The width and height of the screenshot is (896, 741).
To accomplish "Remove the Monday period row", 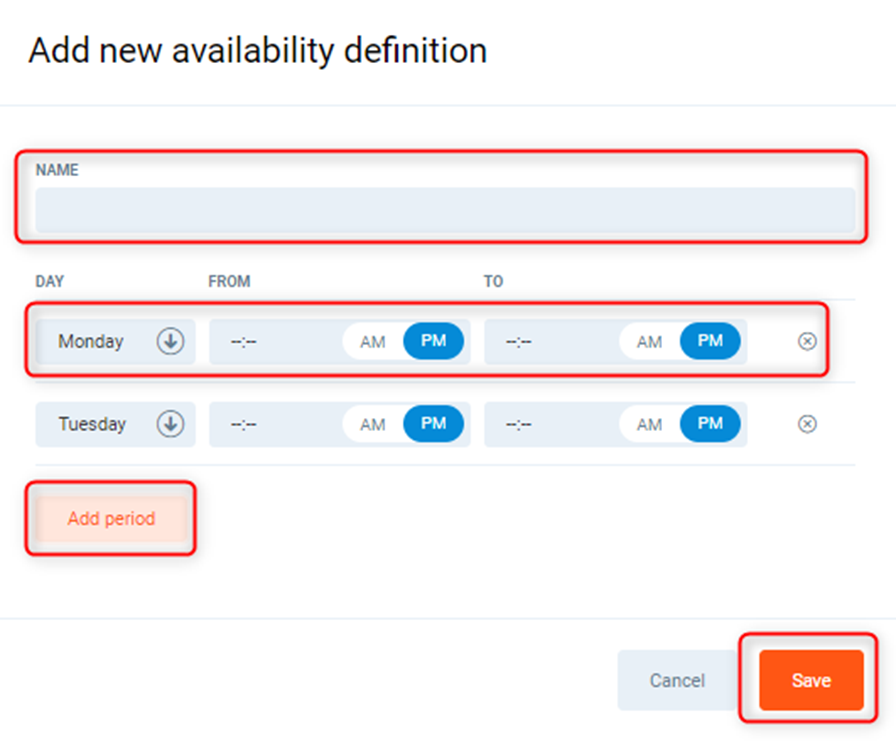I will pyautogui.click(x=807, y=342).
